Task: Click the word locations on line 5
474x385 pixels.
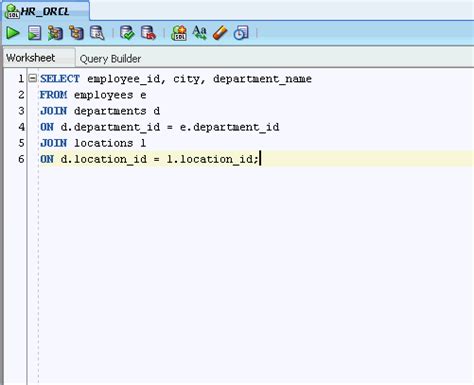Action: pos(104,143)
